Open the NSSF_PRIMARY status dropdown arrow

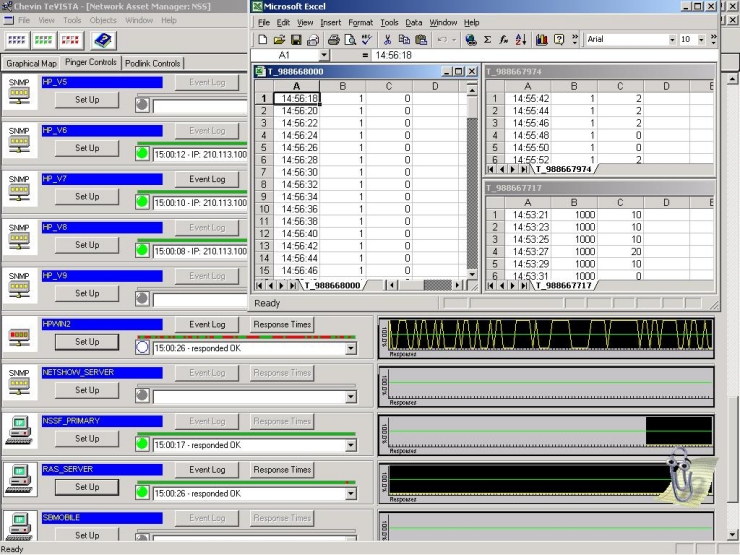point(351,446)
